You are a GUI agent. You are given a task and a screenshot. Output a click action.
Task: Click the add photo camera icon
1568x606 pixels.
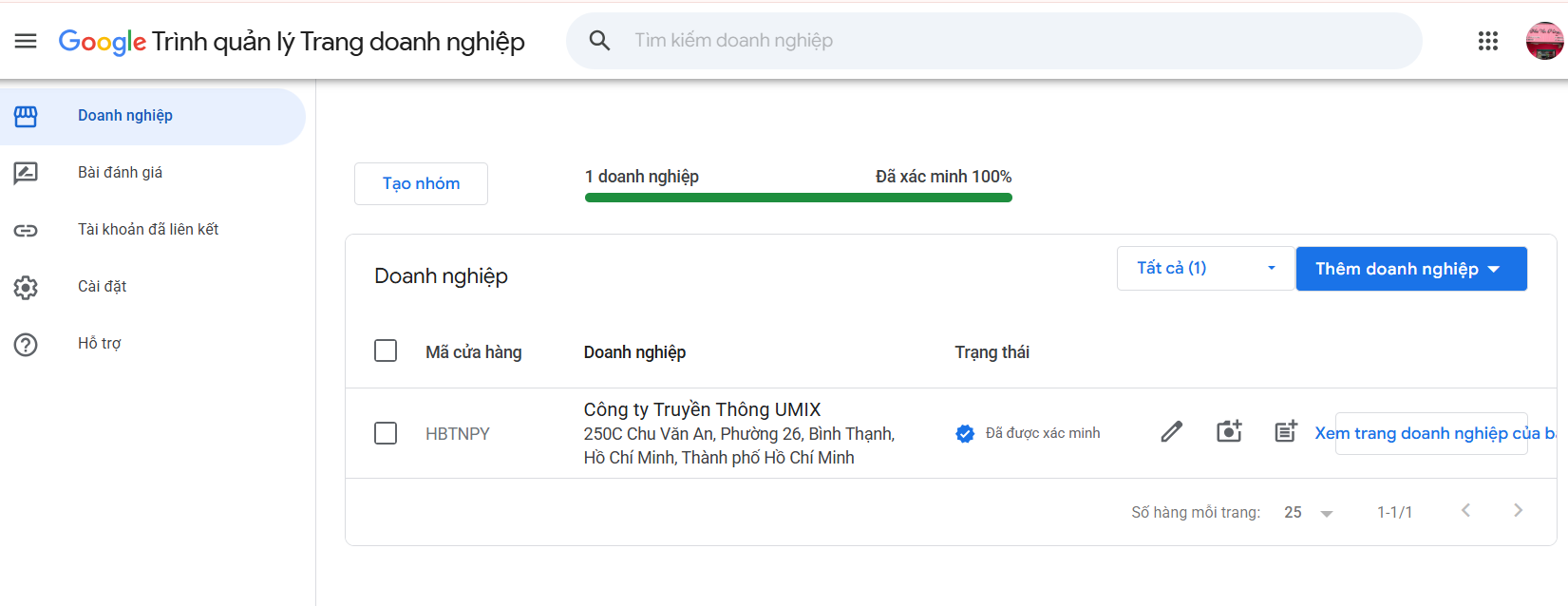tap(1229, 431)
